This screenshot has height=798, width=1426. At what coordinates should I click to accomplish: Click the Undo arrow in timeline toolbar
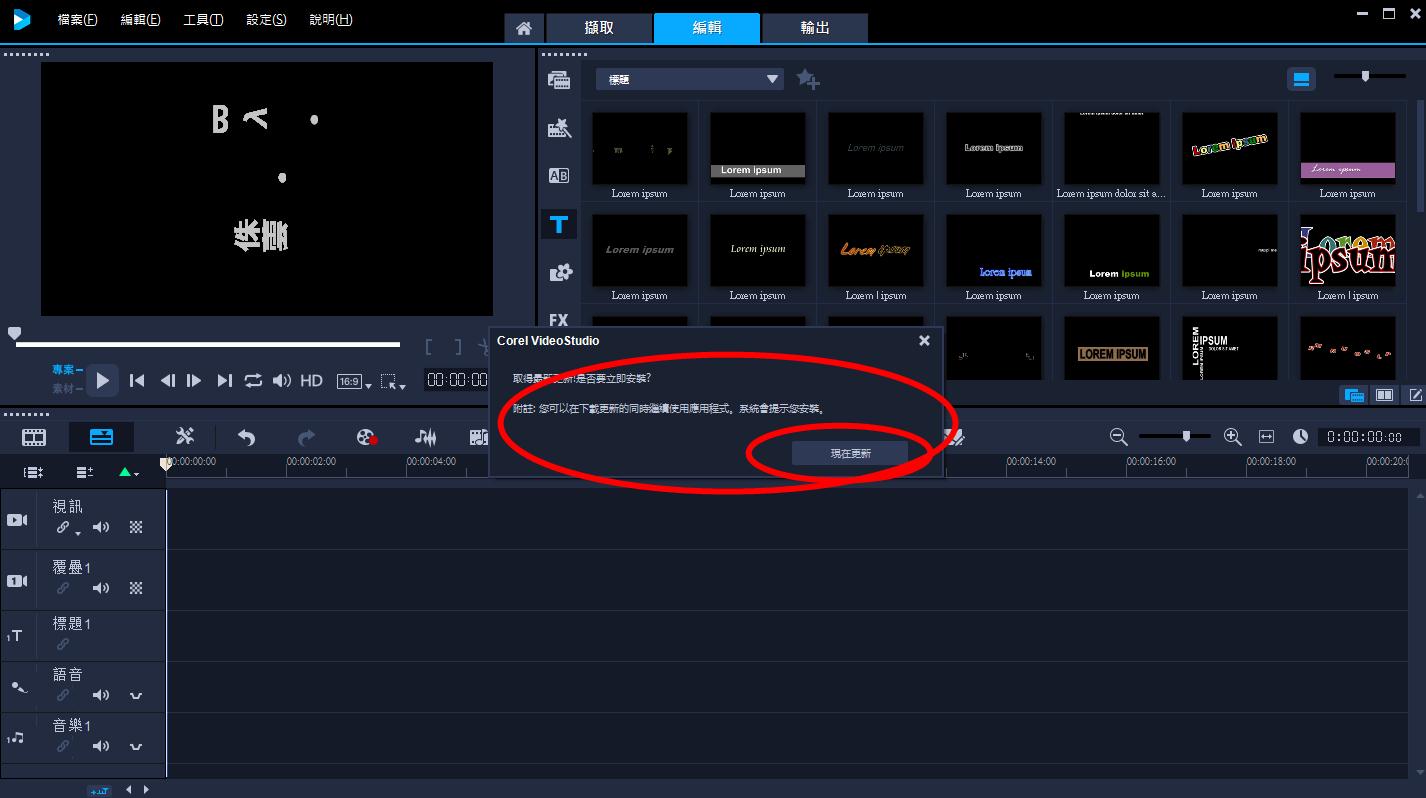coord(246,437)
